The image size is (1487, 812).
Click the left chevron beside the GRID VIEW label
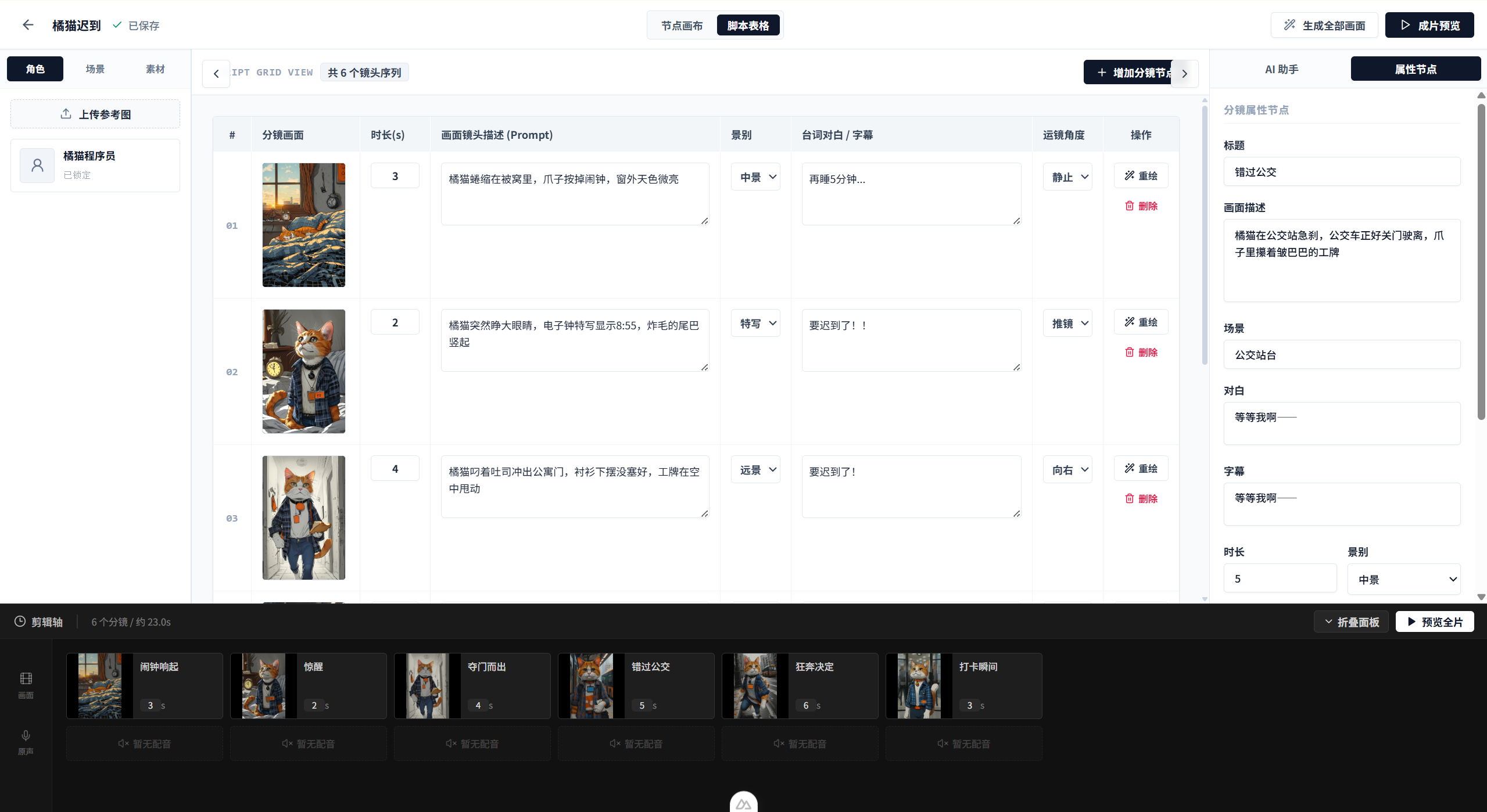pos(216,73)
